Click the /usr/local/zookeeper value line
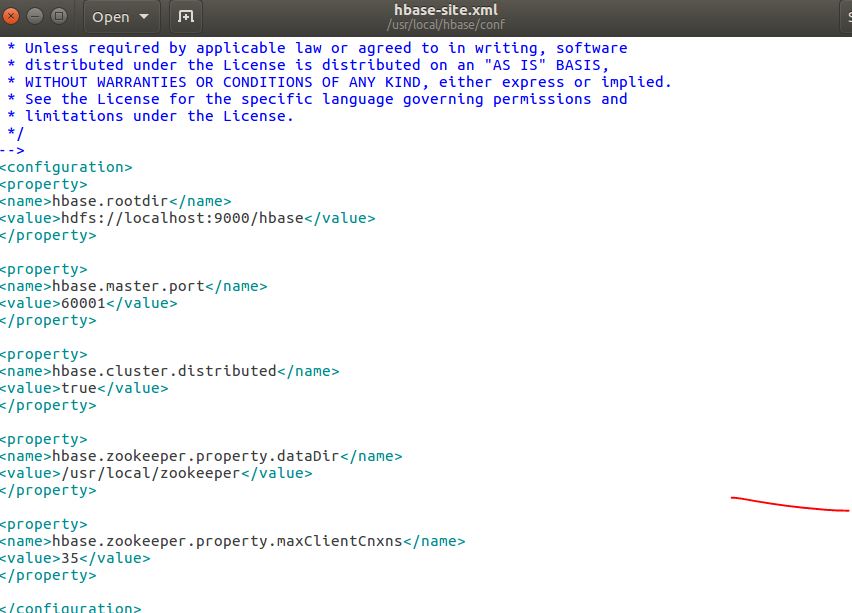 (156, 473)
